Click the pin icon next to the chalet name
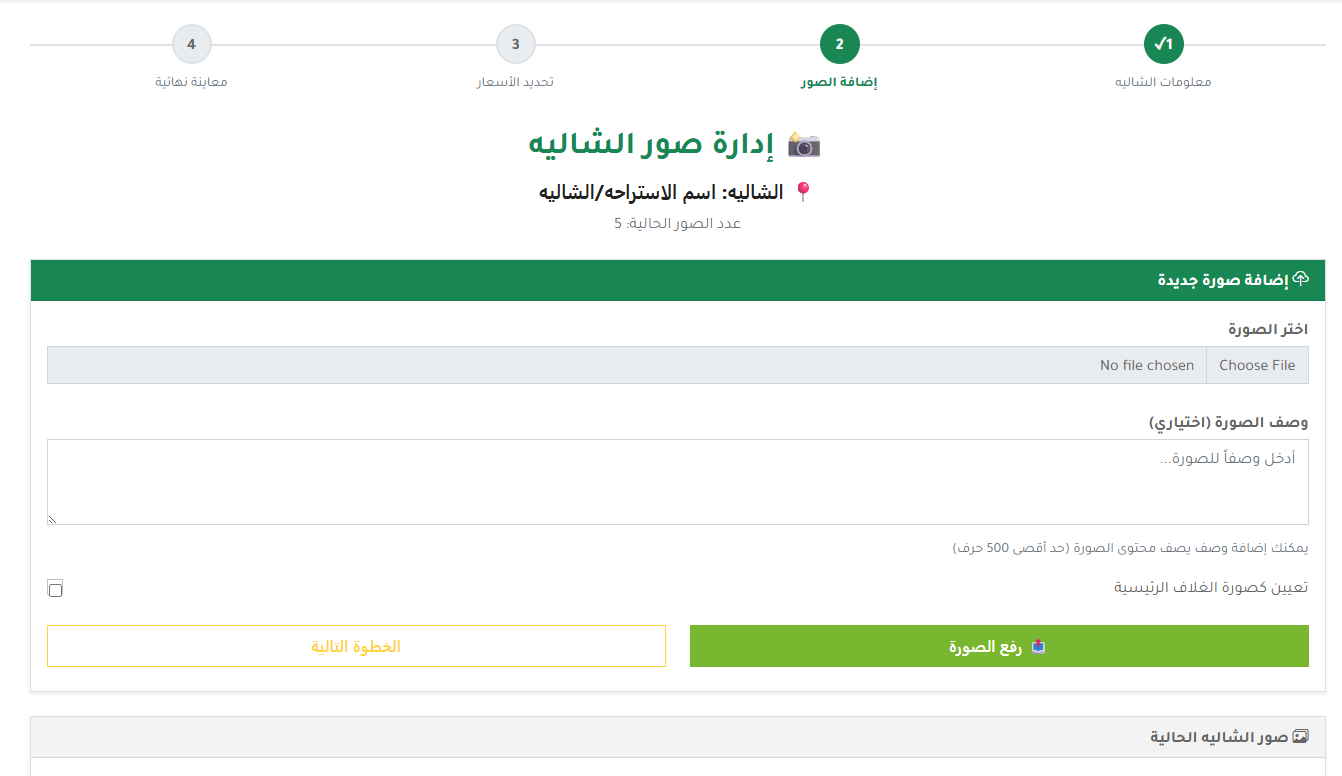This screenshot has width=1342, height=776. 804,192
